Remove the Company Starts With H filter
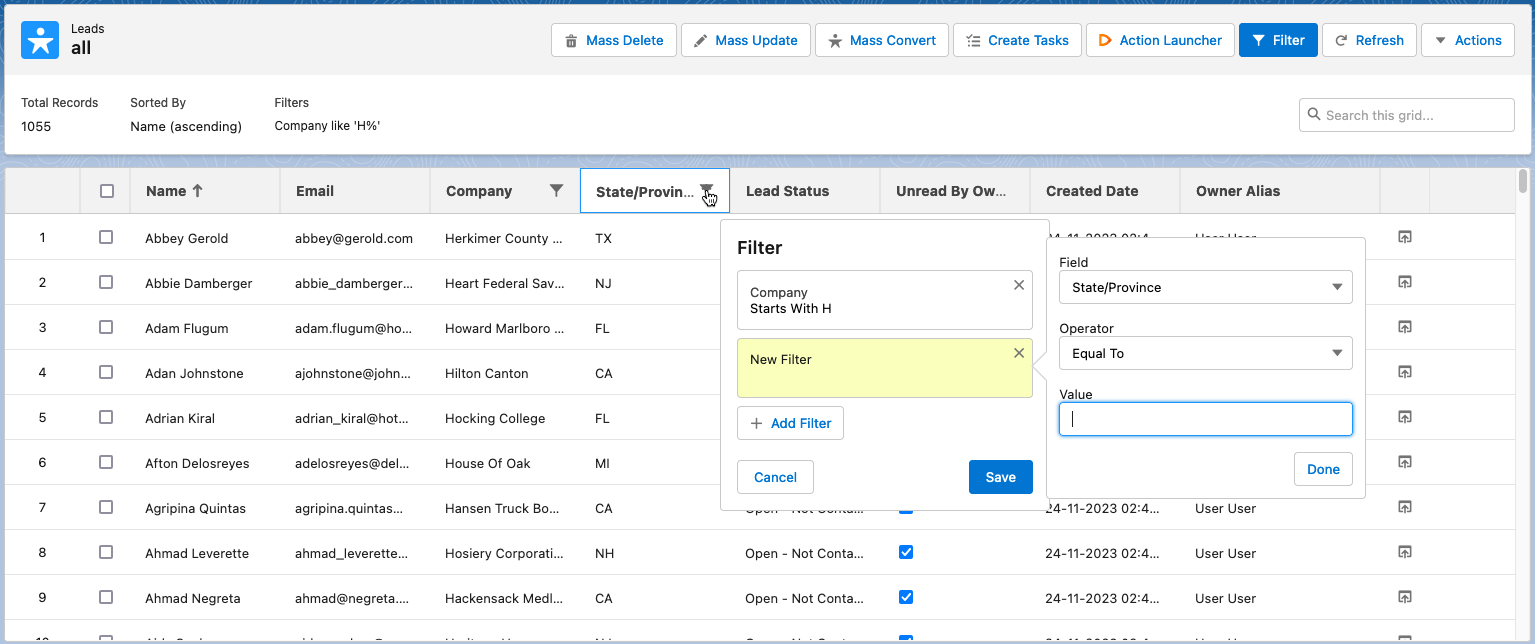This screenshot has height=644, width=1535. (1019, 285)
